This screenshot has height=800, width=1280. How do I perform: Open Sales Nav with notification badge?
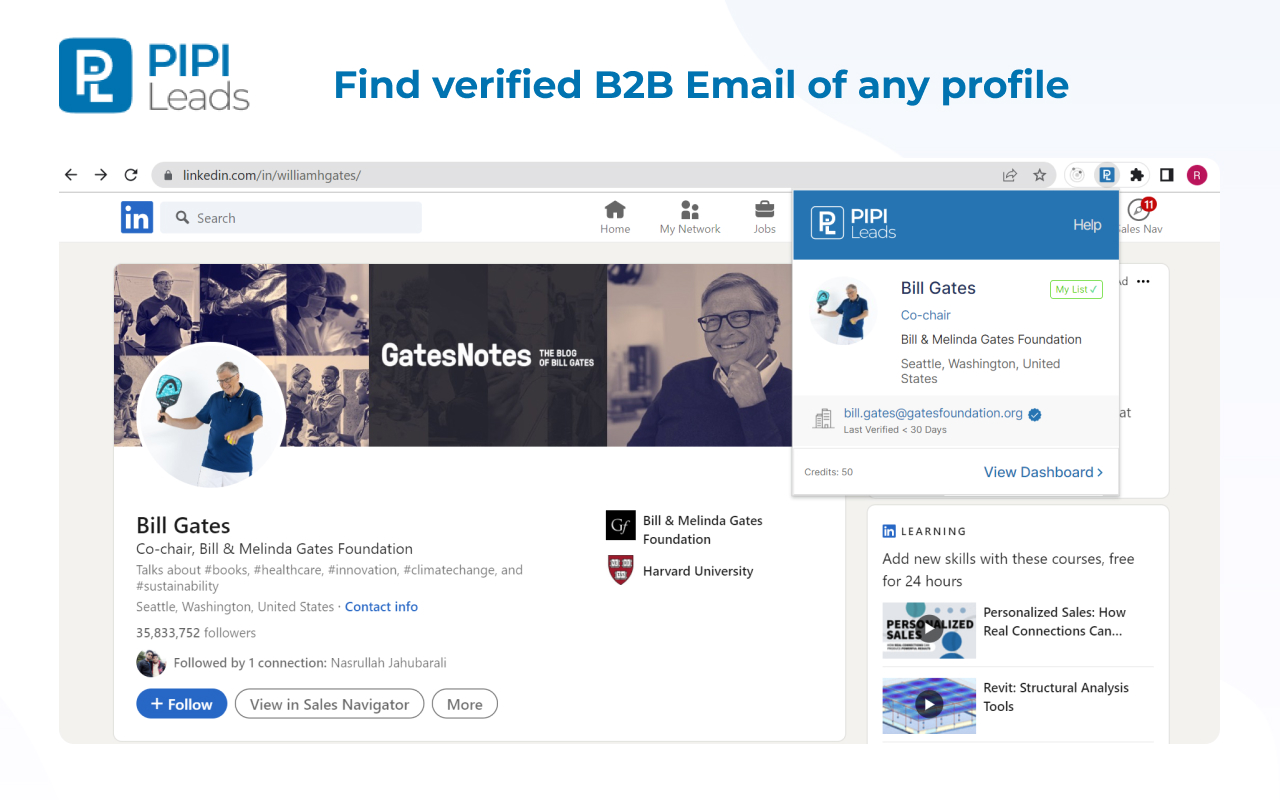pyautogui.click(x=1139, y=212)
